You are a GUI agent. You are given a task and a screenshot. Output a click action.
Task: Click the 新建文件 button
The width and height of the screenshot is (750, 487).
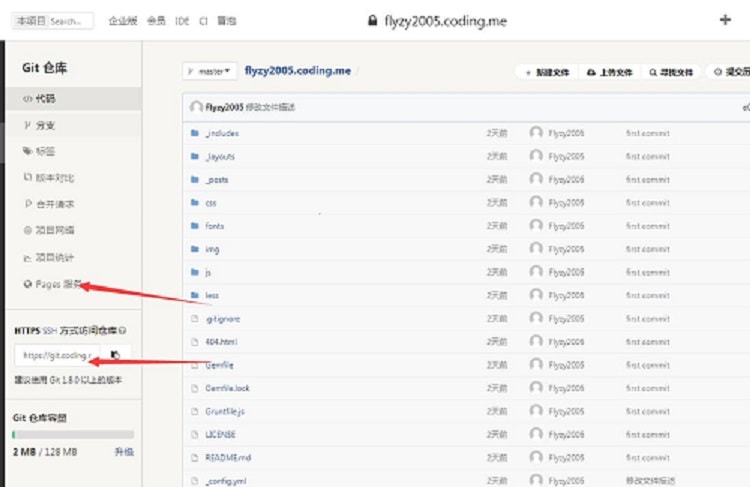coord(547,72)
